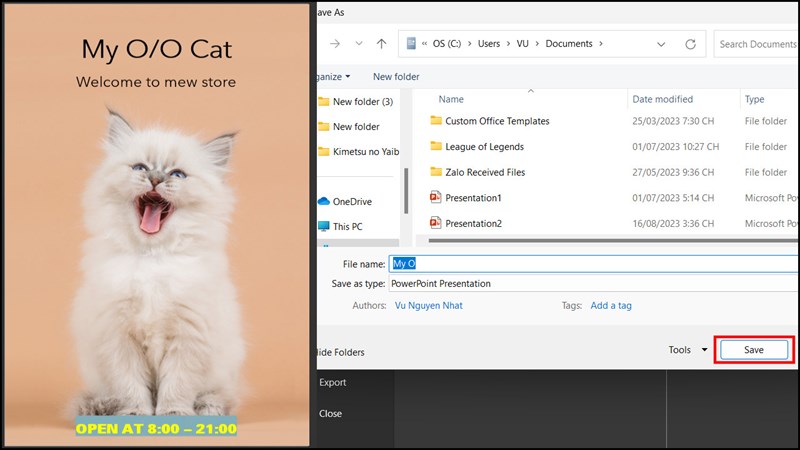Open the Organize menu

click(x=334, y=77)
